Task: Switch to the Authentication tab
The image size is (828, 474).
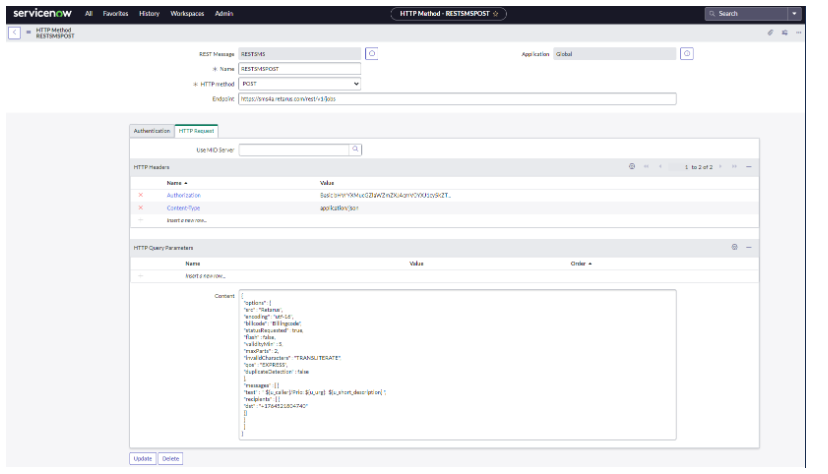Action: (x=152, y=130)
